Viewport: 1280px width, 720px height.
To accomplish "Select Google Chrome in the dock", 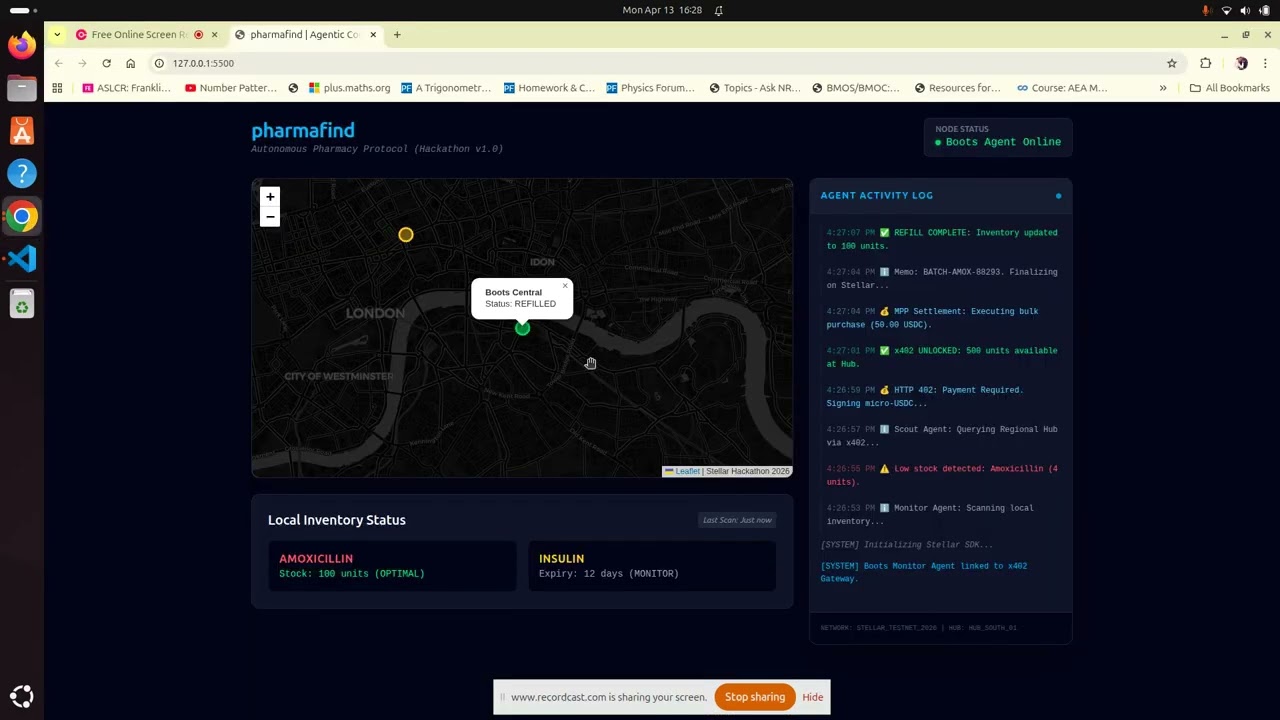I will coord(22,217).
